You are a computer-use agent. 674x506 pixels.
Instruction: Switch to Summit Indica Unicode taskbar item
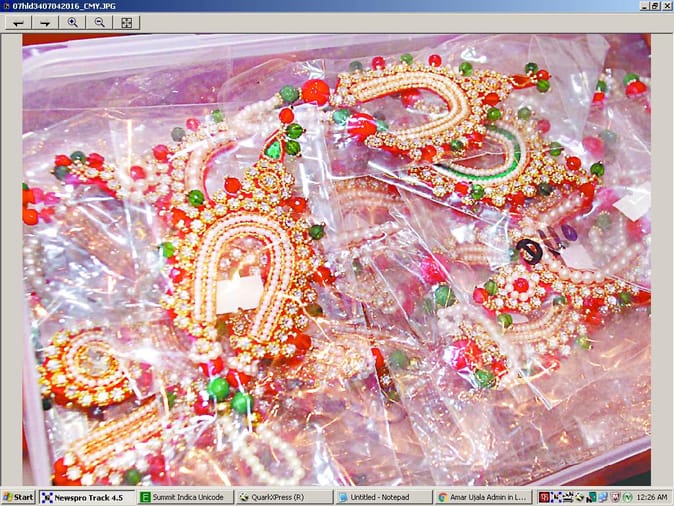pos(184,497)
